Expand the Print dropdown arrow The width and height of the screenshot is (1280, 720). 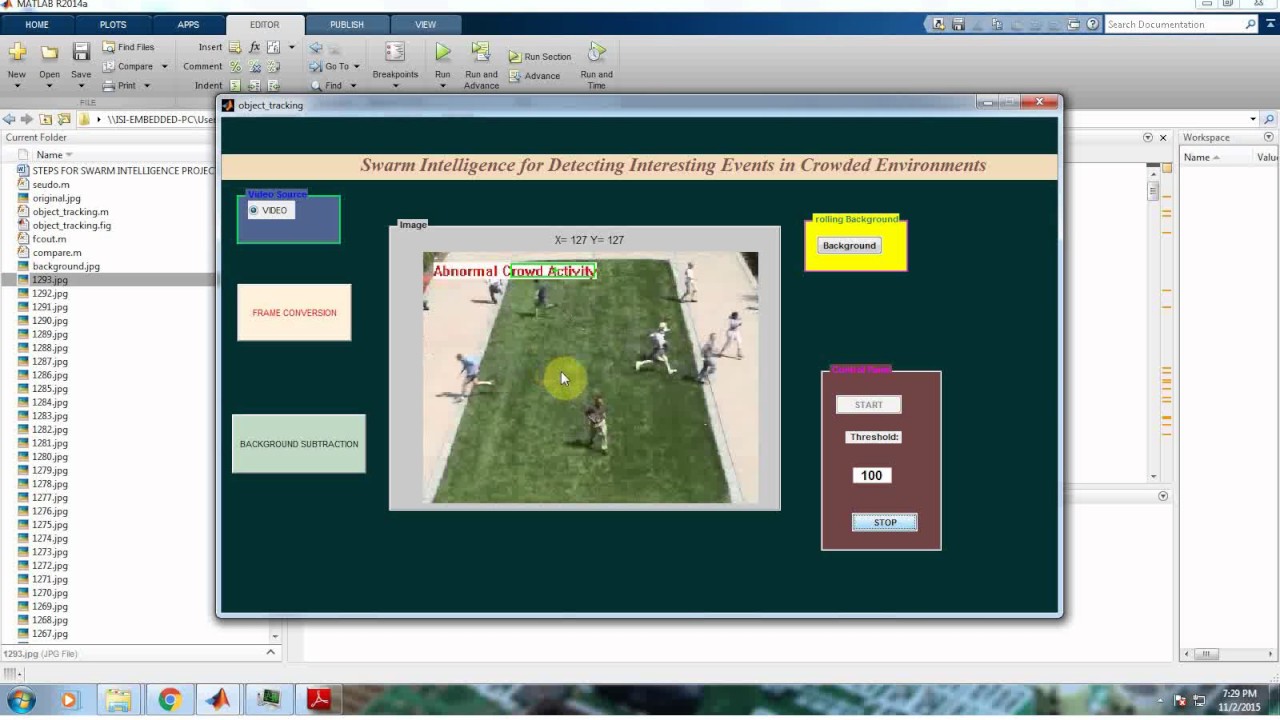[147, 86]
